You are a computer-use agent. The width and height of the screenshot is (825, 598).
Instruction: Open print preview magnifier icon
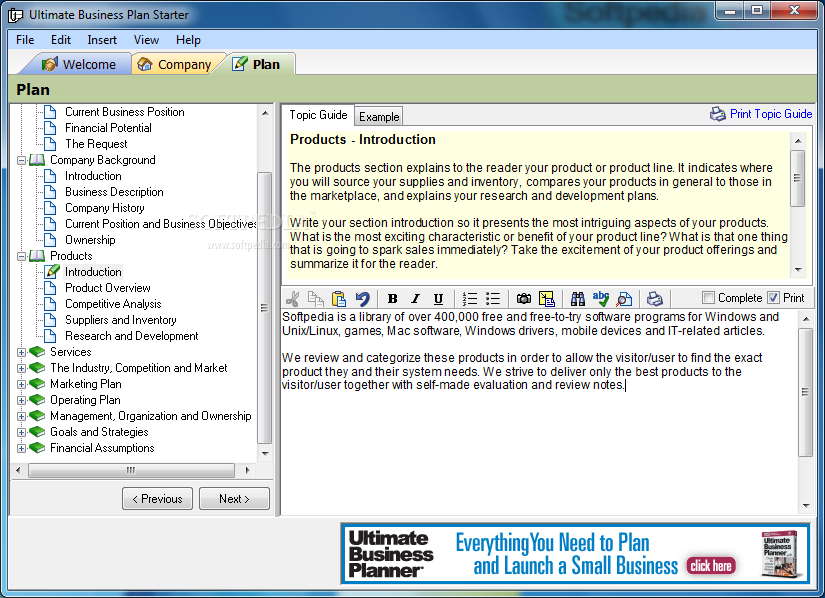coord(624,299)
